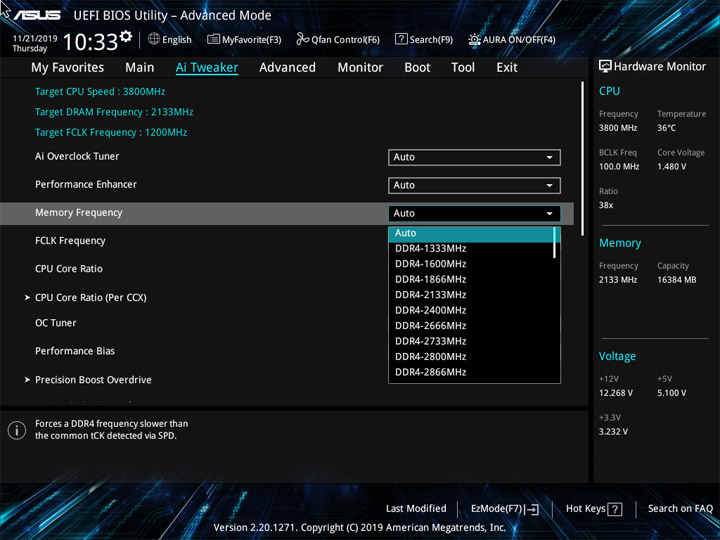This screenshot has width=720, height=540.
Task: Open the Tool tab
Action: point(463,68)
